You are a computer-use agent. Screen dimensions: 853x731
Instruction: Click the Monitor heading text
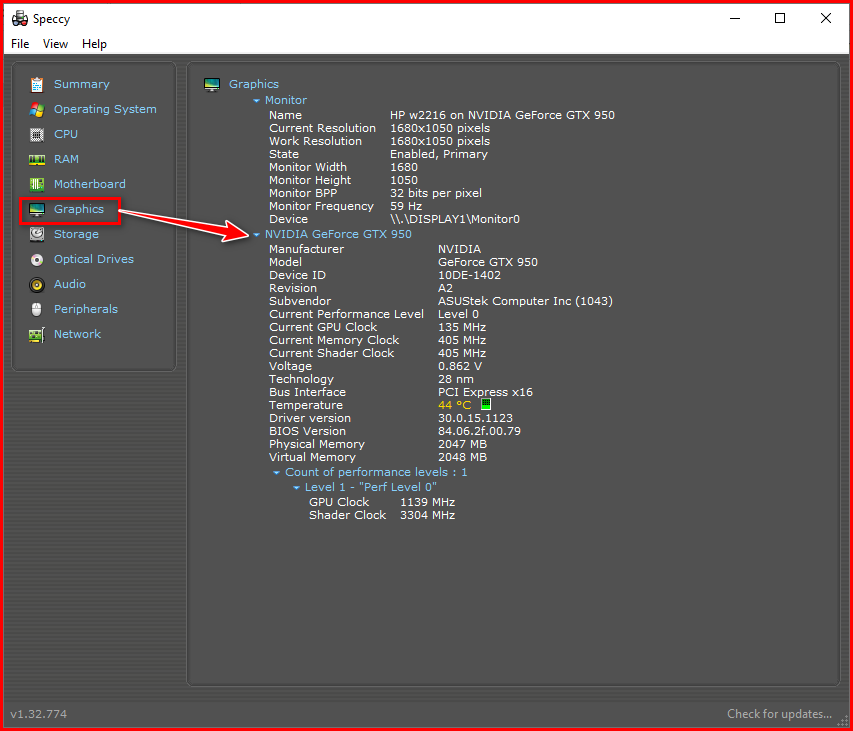(x=286, y=100)
